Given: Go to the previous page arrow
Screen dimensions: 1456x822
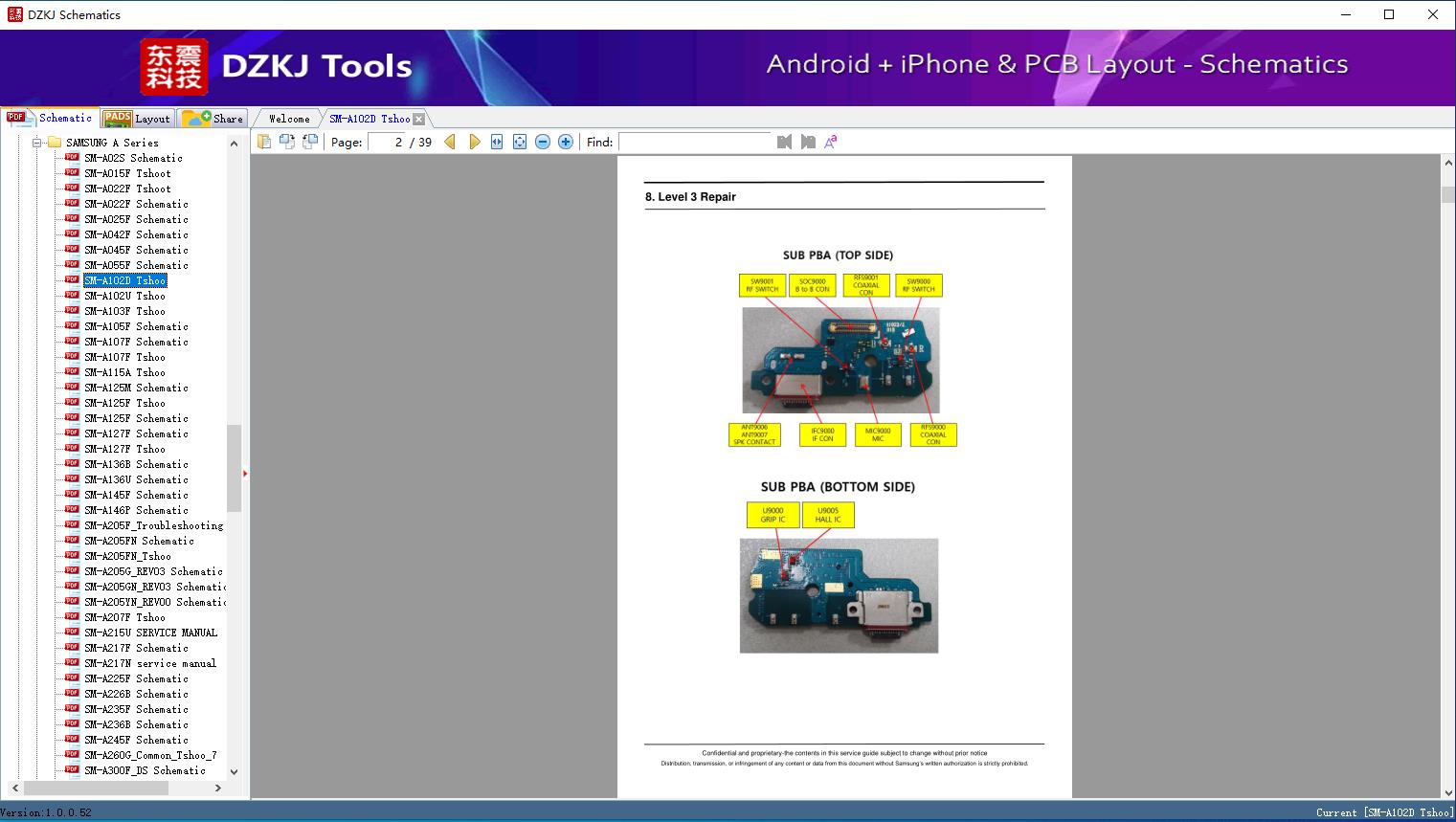Looking at the screenshot, I should pyautogui.click(x=450, y=142).
